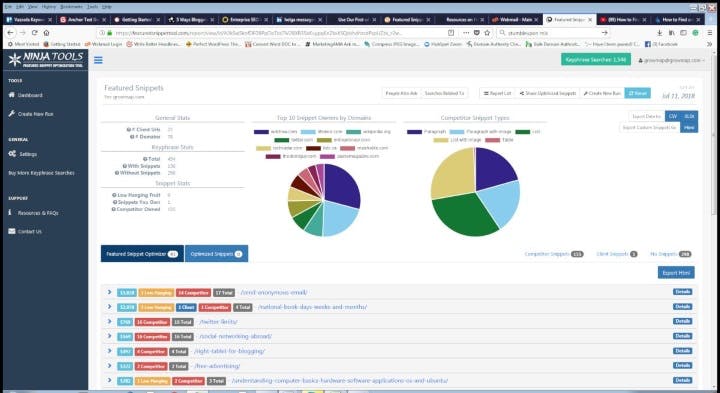This screenshot has width=720, height=393.
Task: Toggle the hamburger sidebar menu icon
Action: click(98, 60)
